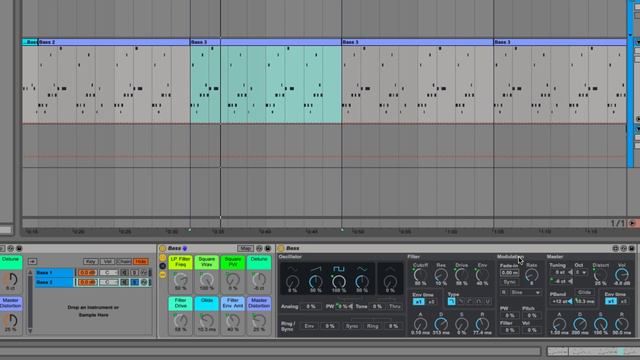Select the noise oscillator icon

pyautogui.click(x=390, y=269)
